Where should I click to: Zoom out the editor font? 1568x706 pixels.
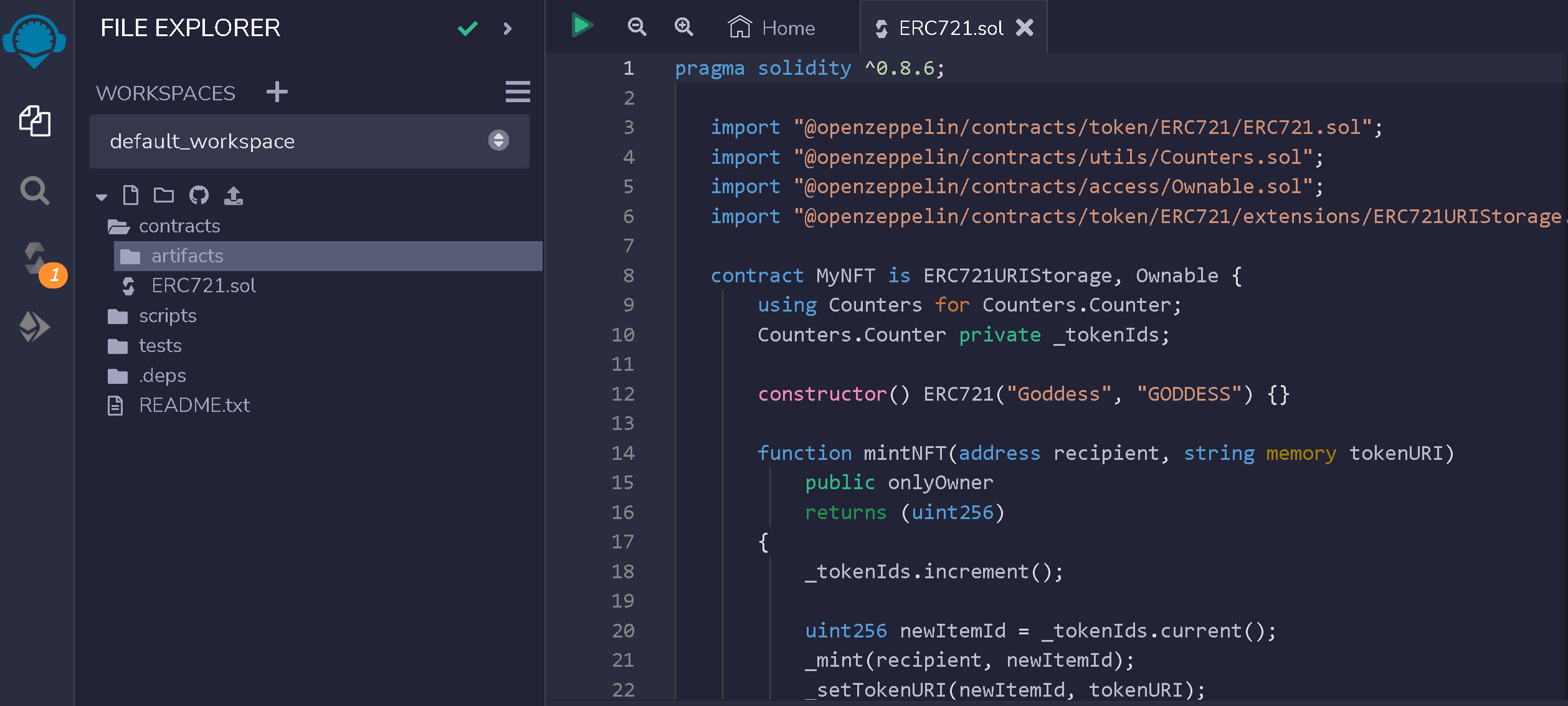point(637,27)
